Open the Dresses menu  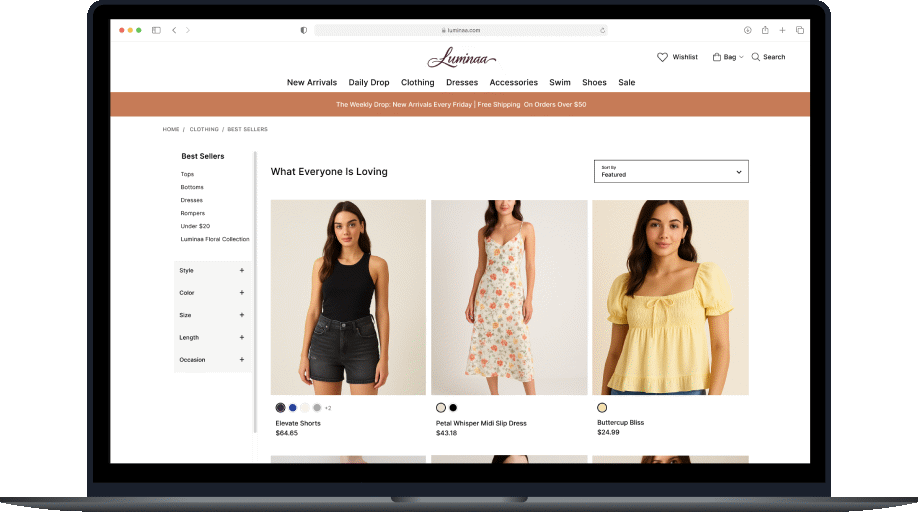(x=462, y=83)
